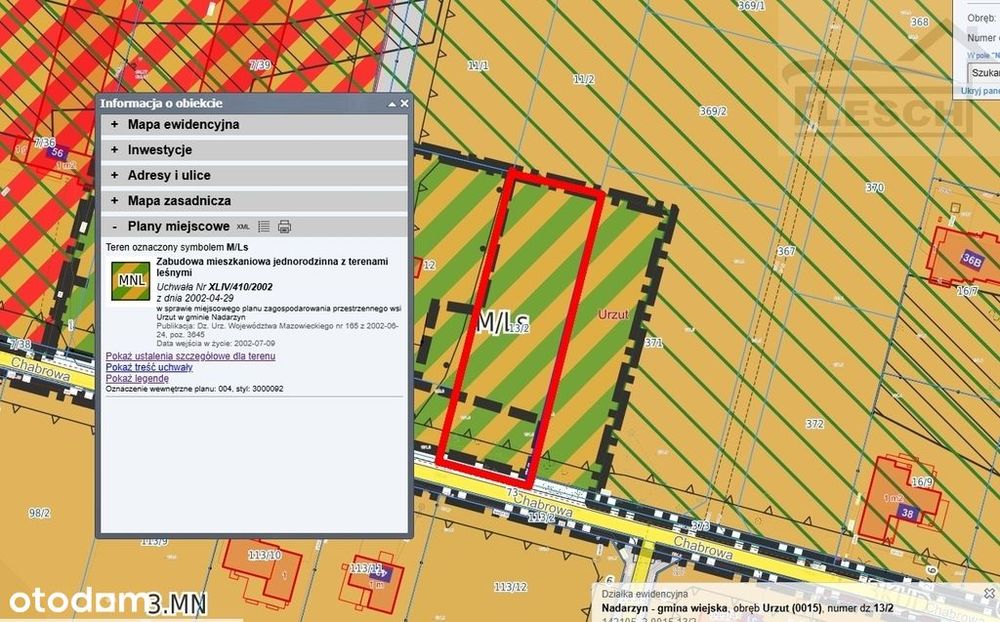Close the Informacja o obiekcie panel

(x=404, y=103)
